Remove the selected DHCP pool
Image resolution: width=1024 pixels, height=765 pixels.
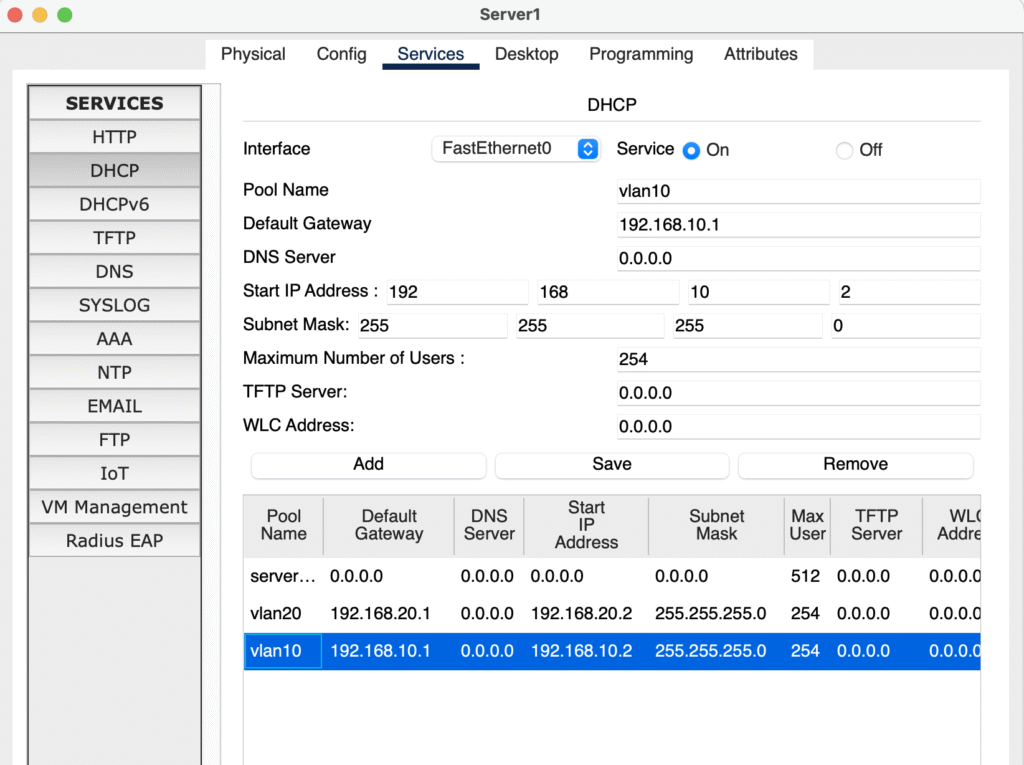(855, 464)
